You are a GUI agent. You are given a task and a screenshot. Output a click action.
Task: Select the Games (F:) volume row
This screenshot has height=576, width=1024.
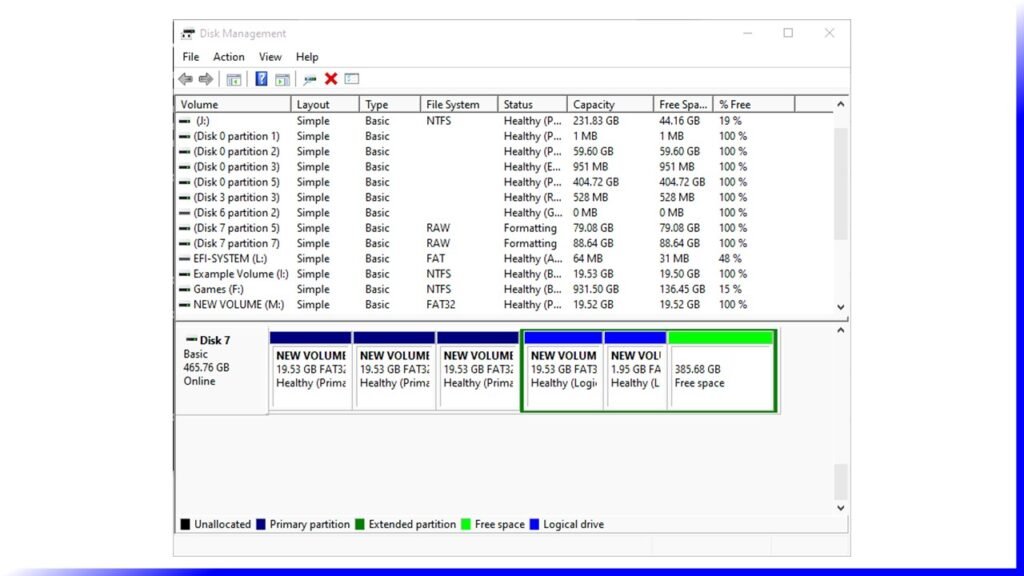218,289
